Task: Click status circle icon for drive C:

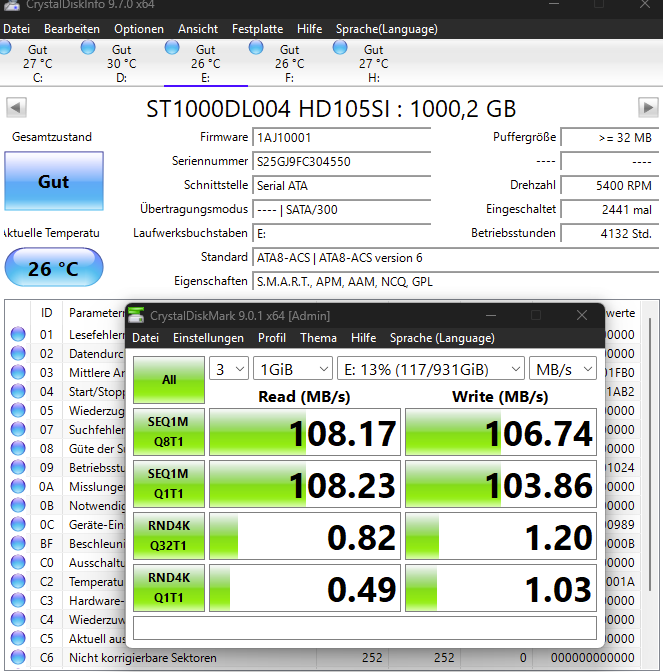Action: (4, 47)
